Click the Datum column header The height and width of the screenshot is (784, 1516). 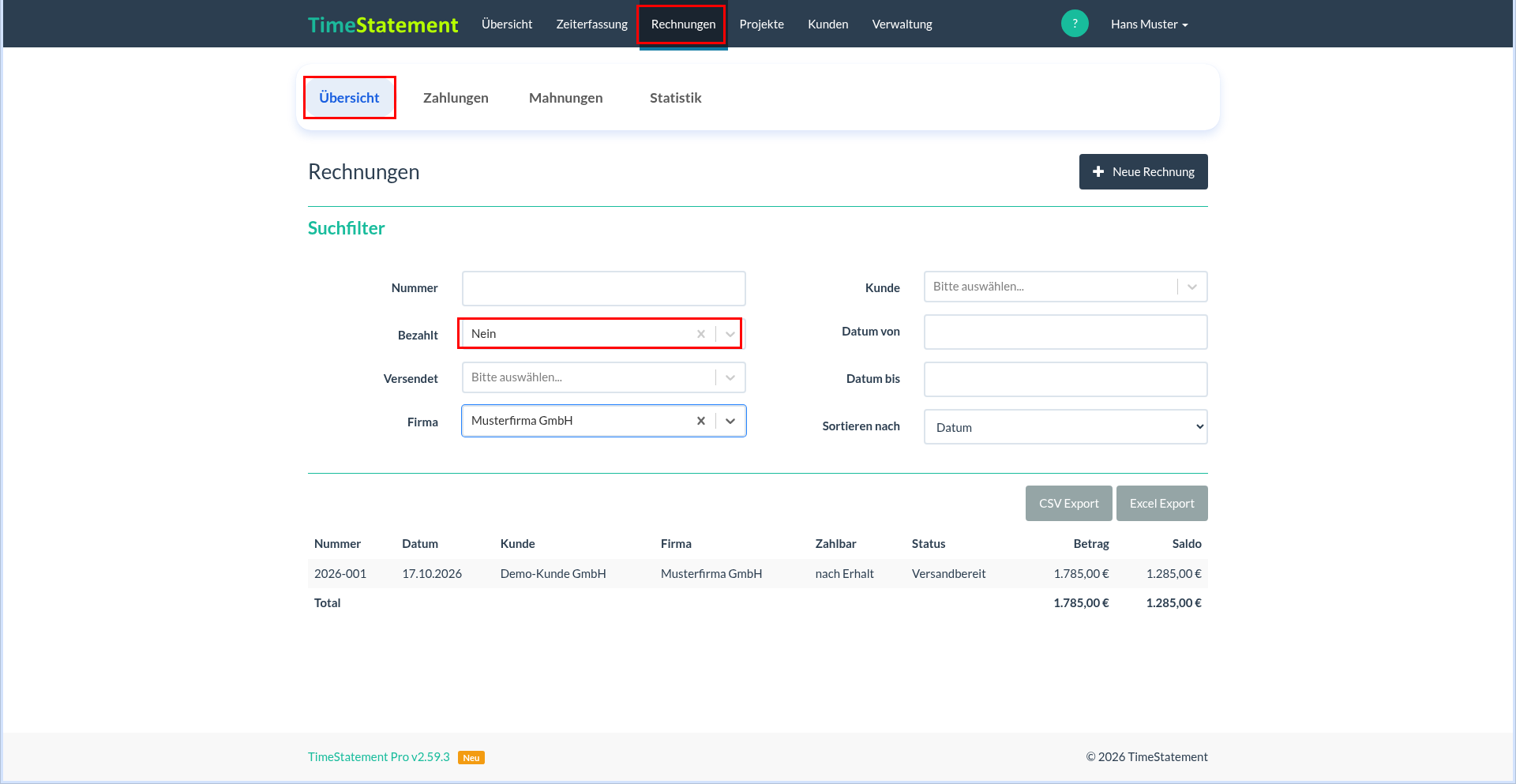420,544
